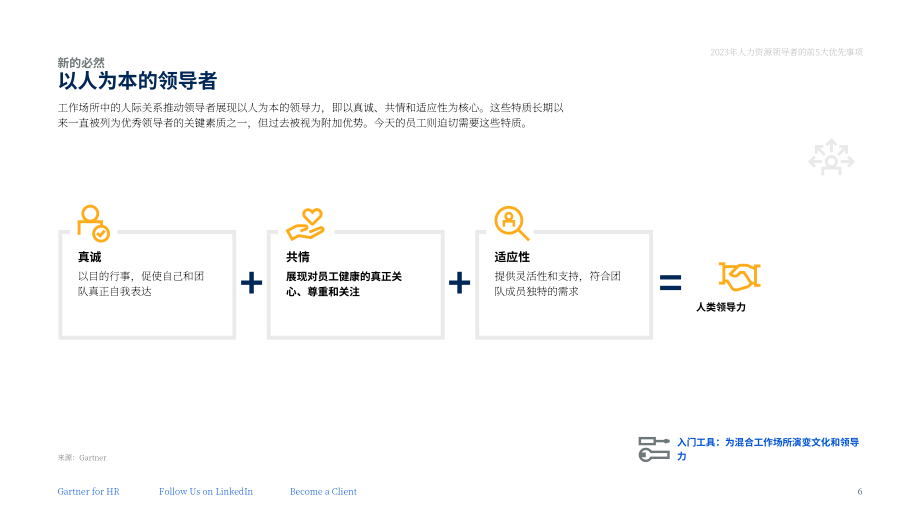The width and height of the screenshot is (920, 518).
Task: Click the description starting 提供灵活性和支持
Action: coord(557,283)
